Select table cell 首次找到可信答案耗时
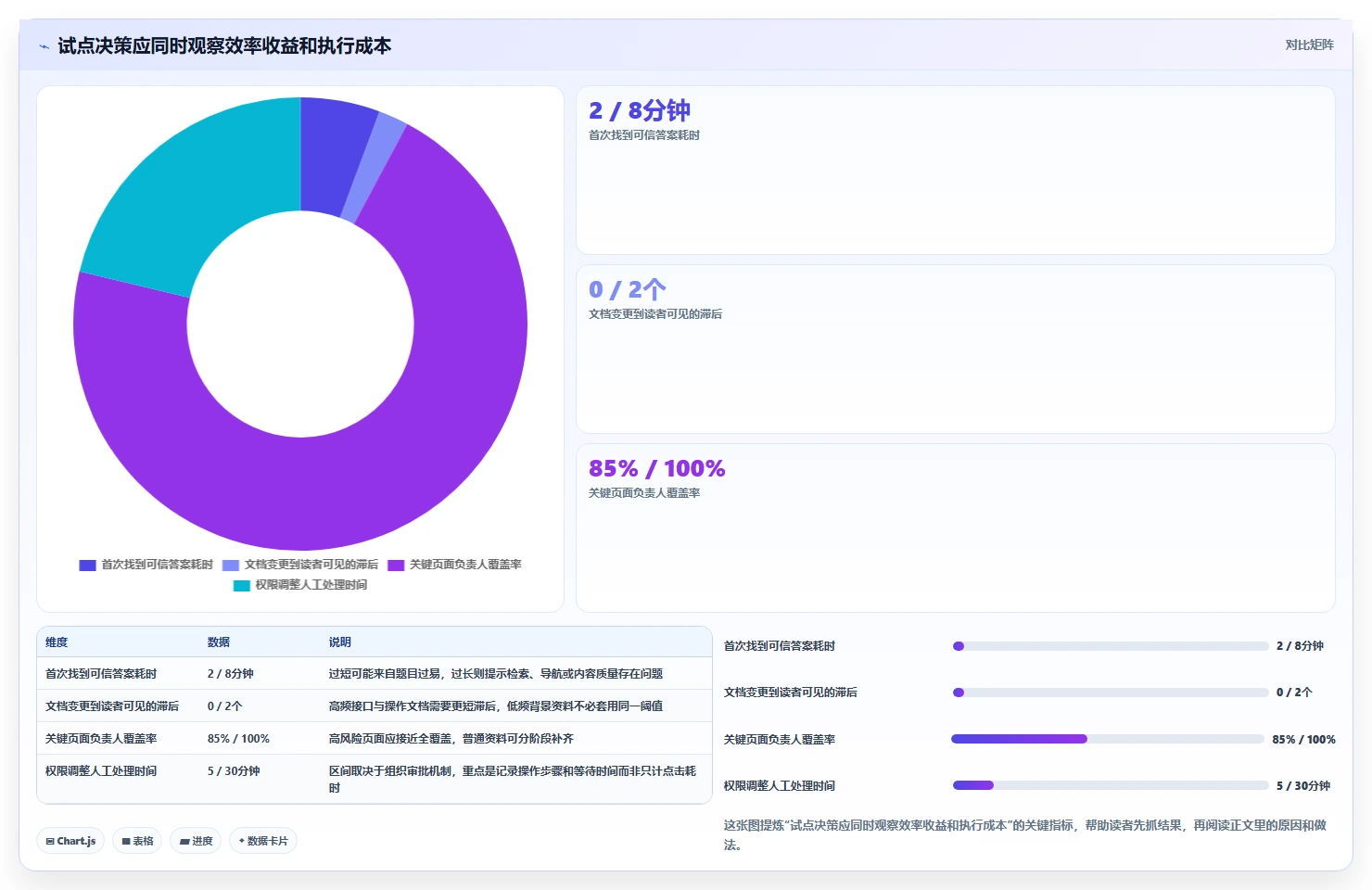This screenshot has width=1372, height=890. (101, 674)
